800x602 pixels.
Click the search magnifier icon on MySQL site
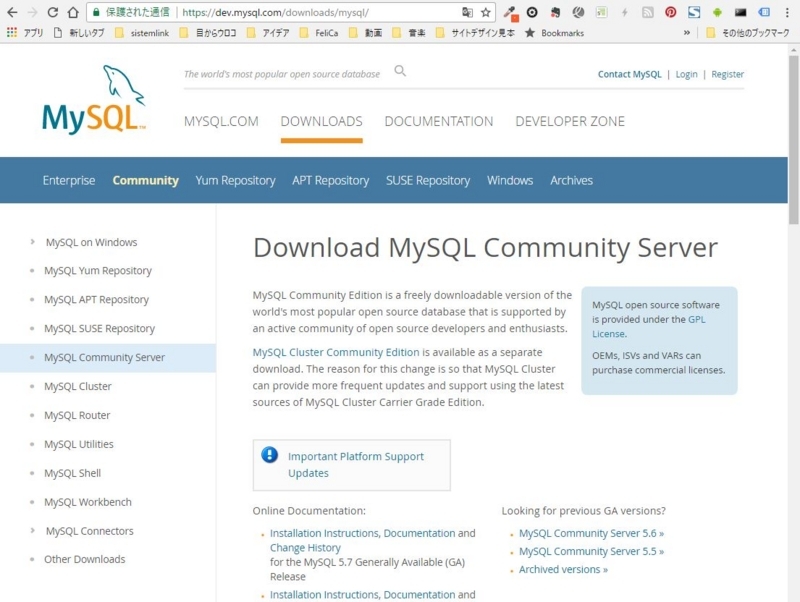[x=400, y=71]
